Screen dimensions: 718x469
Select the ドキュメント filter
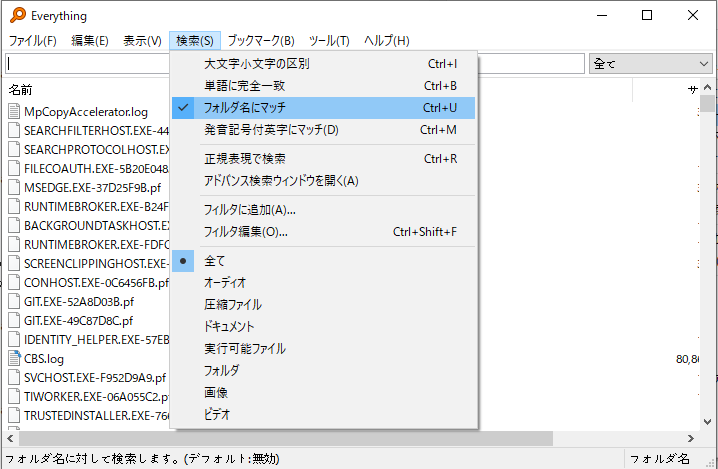click(323, 327)
